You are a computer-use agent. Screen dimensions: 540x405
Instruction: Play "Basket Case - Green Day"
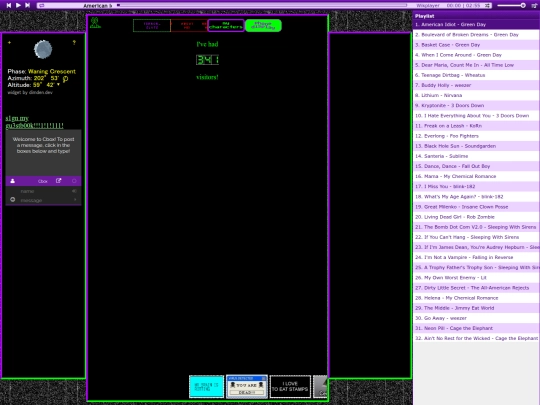[x=476, y=45]
